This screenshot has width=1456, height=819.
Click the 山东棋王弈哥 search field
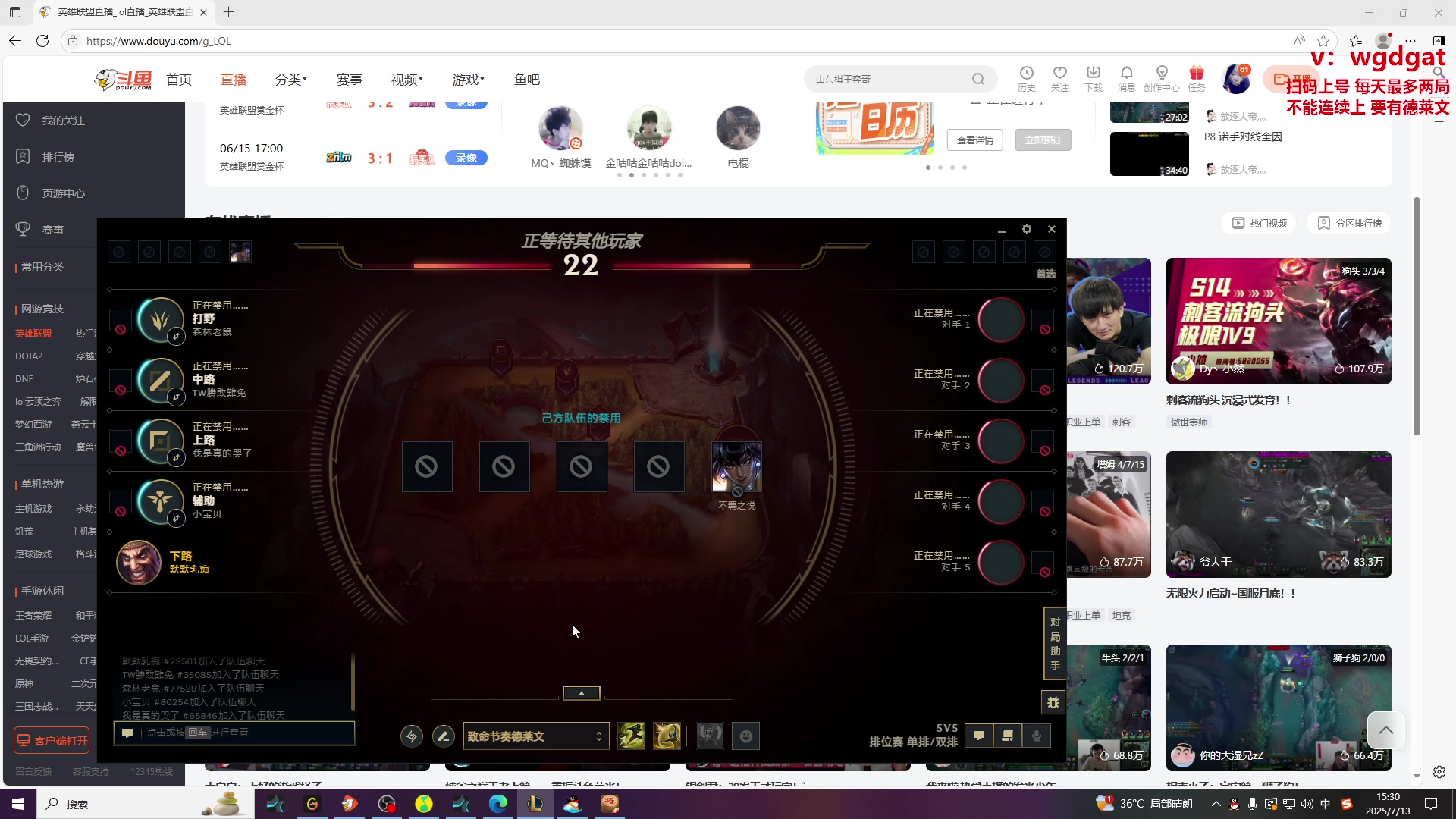[887, 79]
